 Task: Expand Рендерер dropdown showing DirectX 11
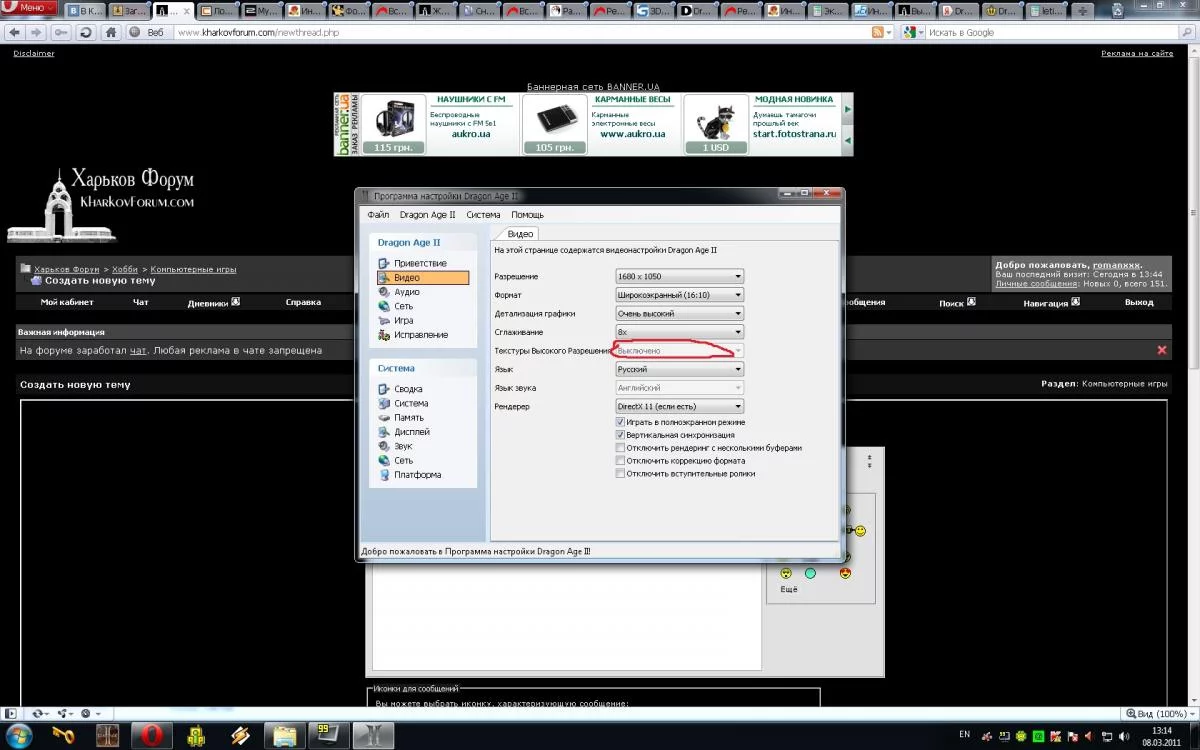coord(679,406)
